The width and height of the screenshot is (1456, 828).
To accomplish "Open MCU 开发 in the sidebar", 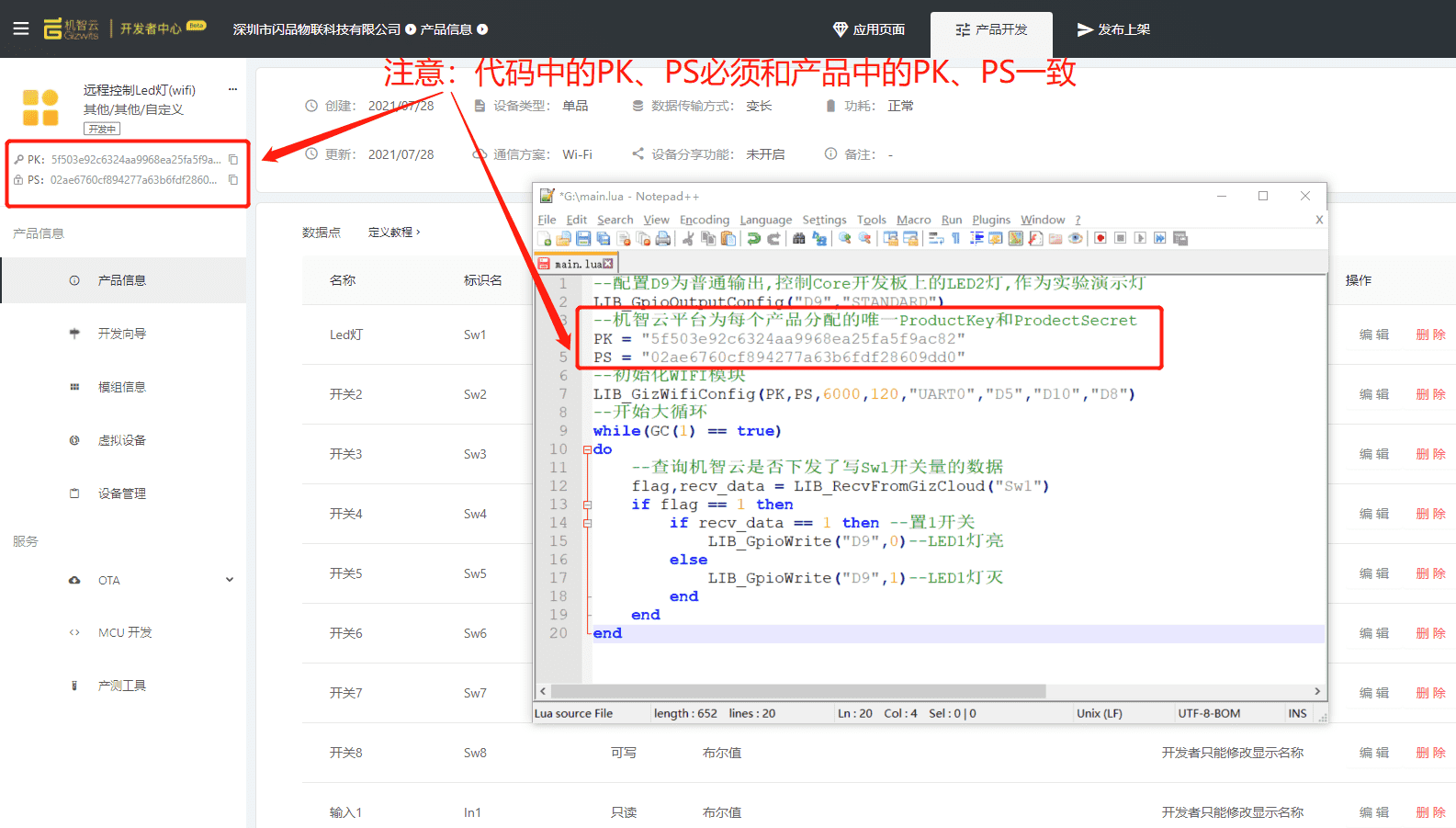I will [123, 632].
